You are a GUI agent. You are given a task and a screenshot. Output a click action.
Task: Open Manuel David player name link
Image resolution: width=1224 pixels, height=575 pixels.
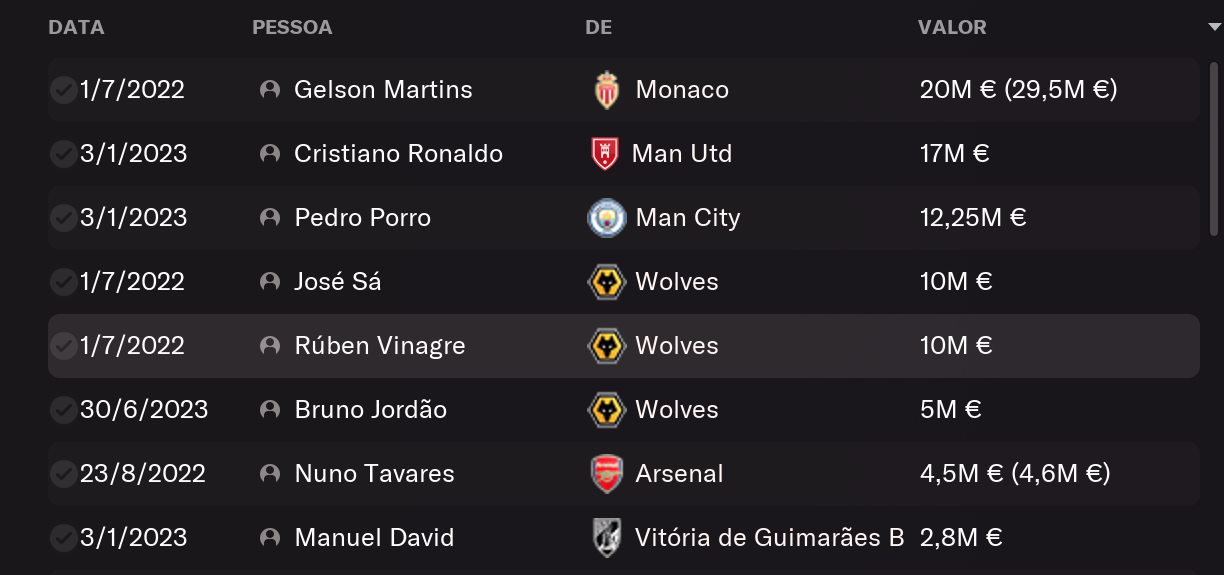(x=374, y=538)
